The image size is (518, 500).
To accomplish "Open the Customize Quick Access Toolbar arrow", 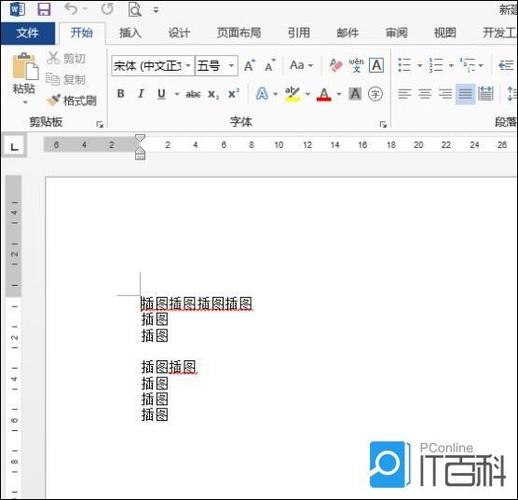I will [156, 10].
